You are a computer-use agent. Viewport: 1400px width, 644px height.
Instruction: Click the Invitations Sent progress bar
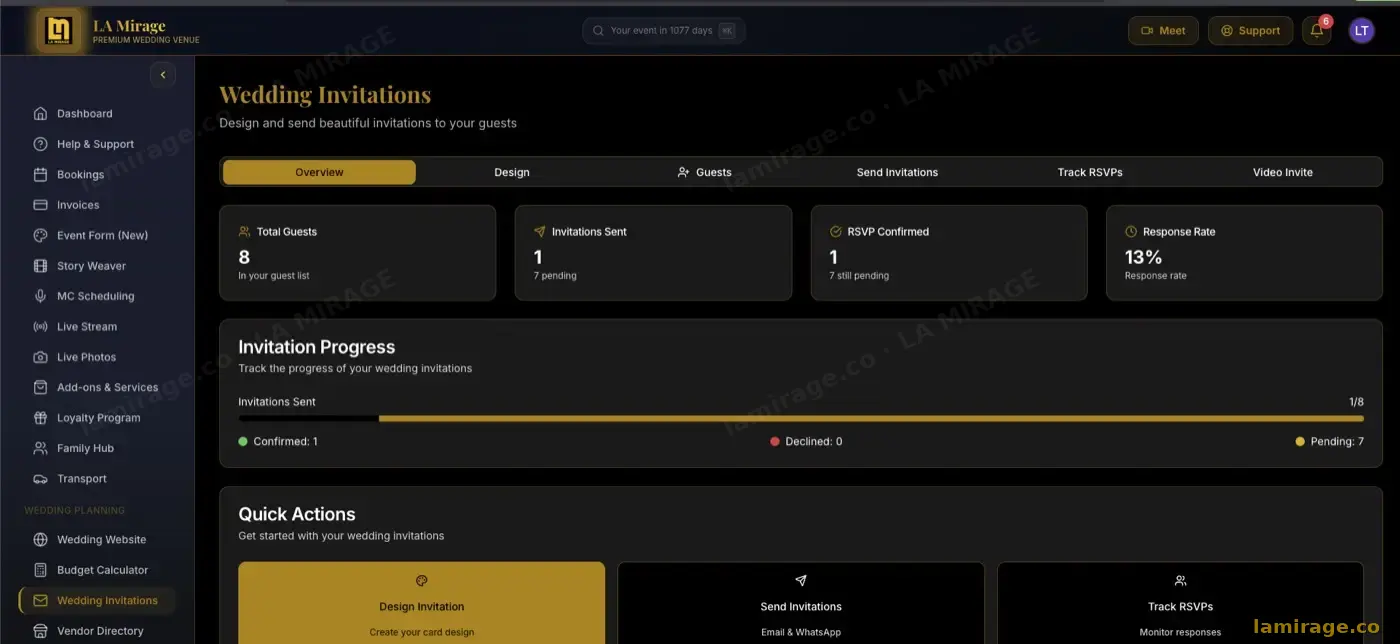tap(801, 418)
